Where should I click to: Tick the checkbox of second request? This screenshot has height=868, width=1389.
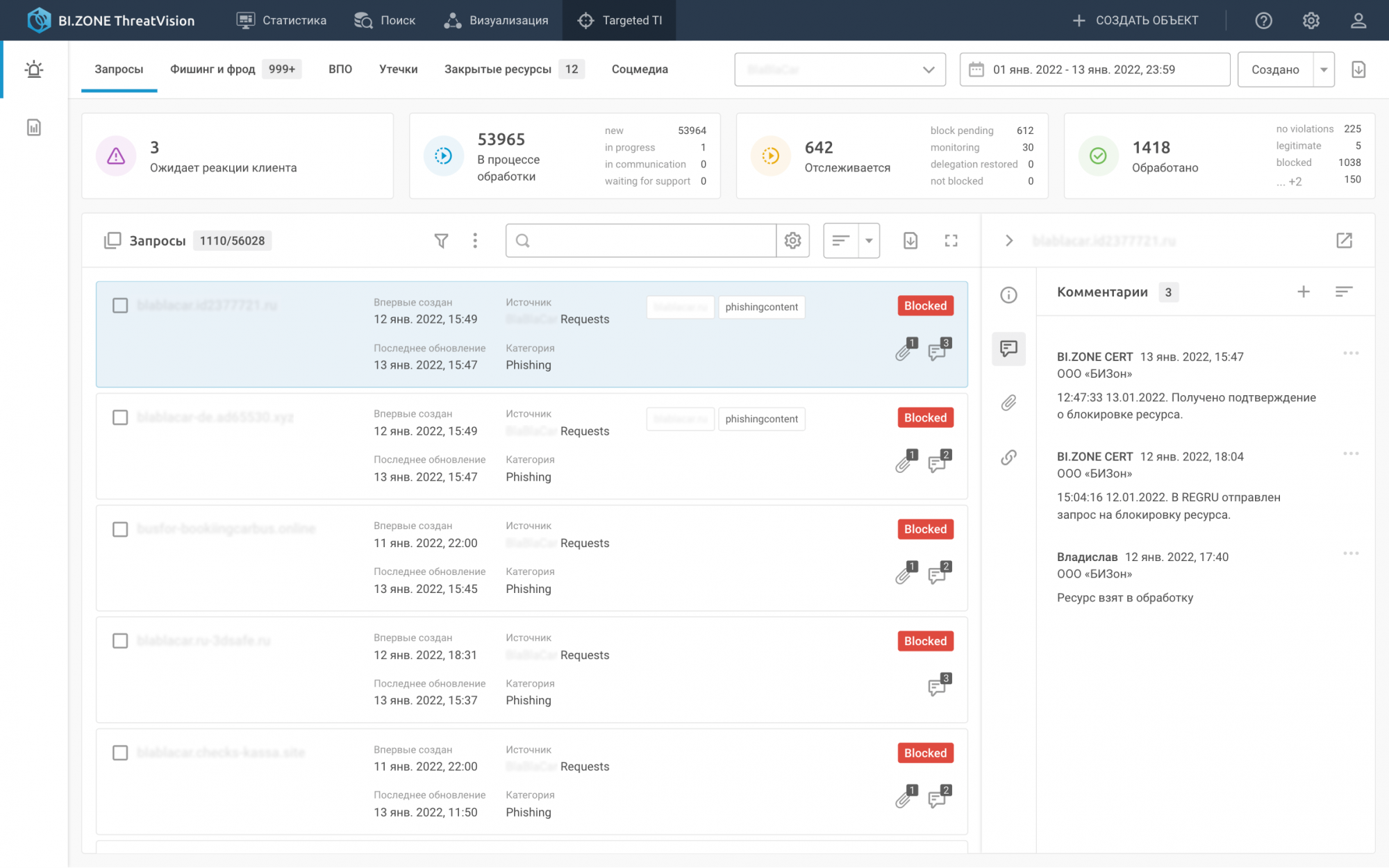(120, 417)
